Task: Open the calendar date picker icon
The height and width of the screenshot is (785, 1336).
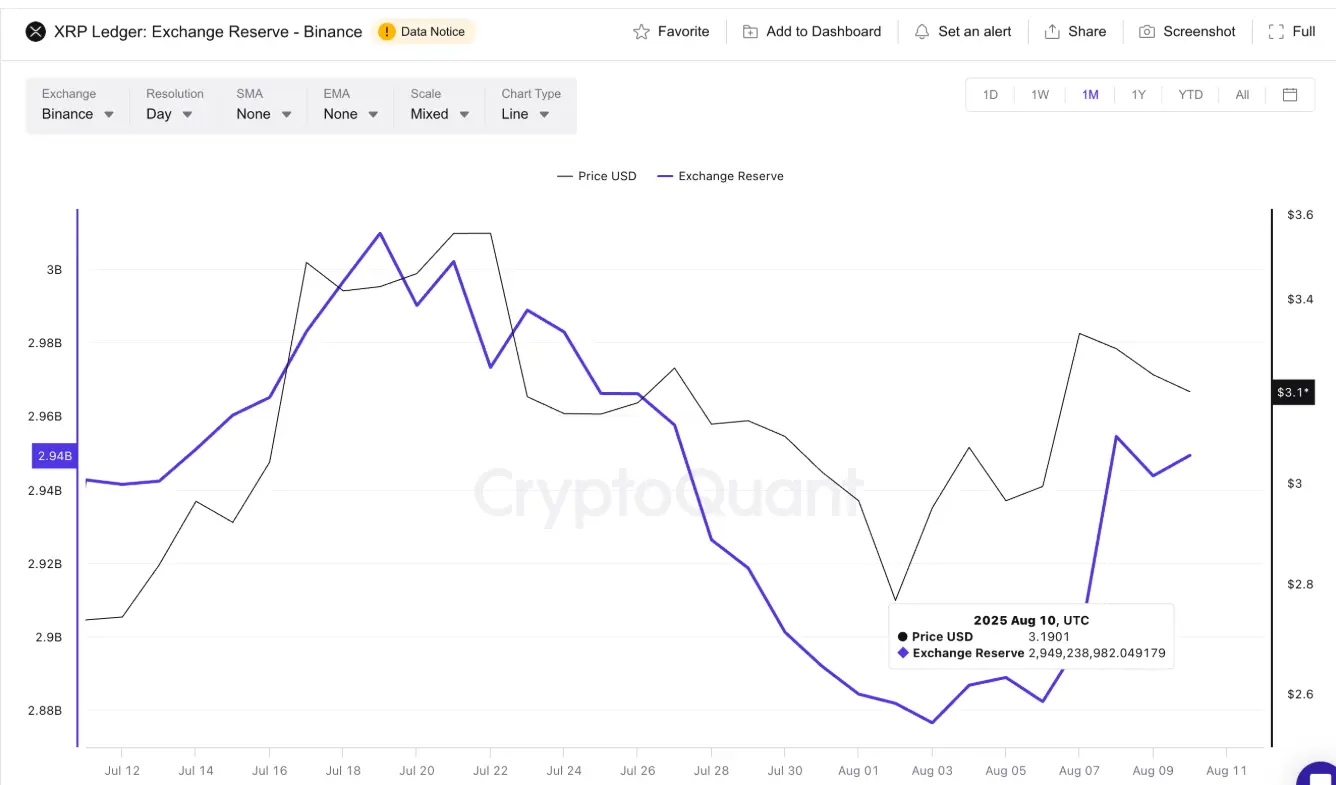Action: [1290, 95]
